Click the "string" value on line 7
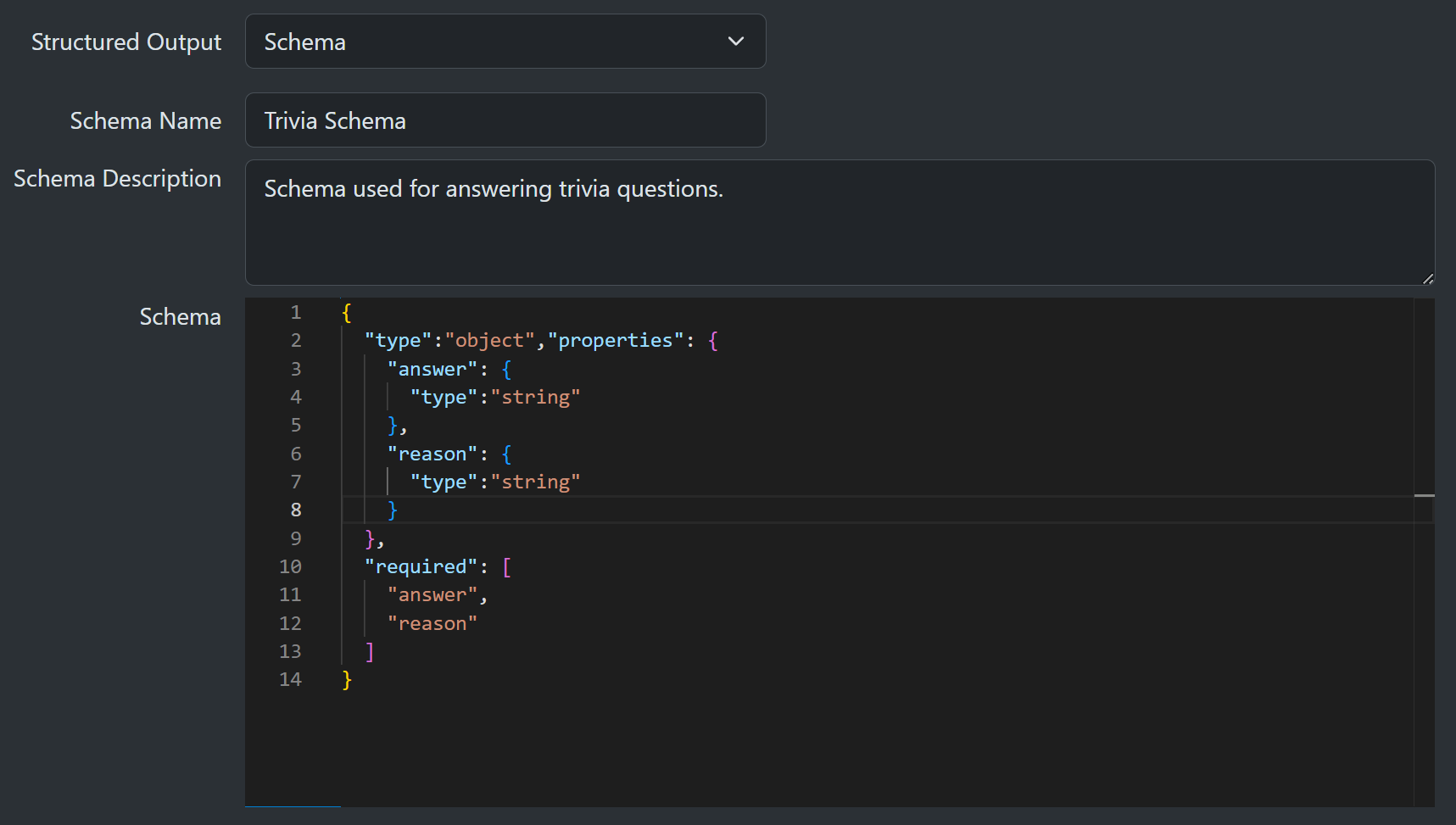The width and height of the screenshot is (1456, 825). tap(535, 482)
